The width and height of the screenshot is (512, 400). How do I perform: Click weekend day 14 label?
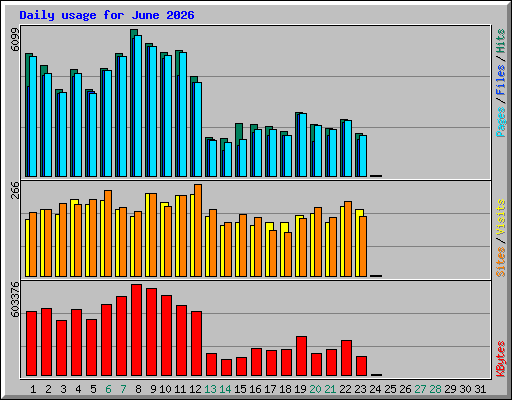225,389
